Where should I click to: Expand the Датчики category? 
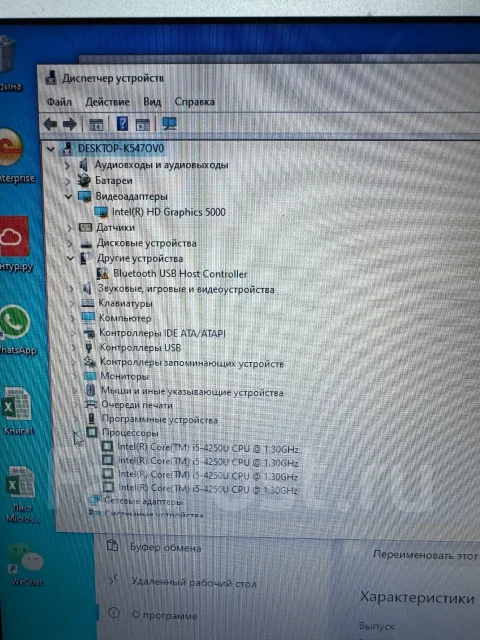69,228
